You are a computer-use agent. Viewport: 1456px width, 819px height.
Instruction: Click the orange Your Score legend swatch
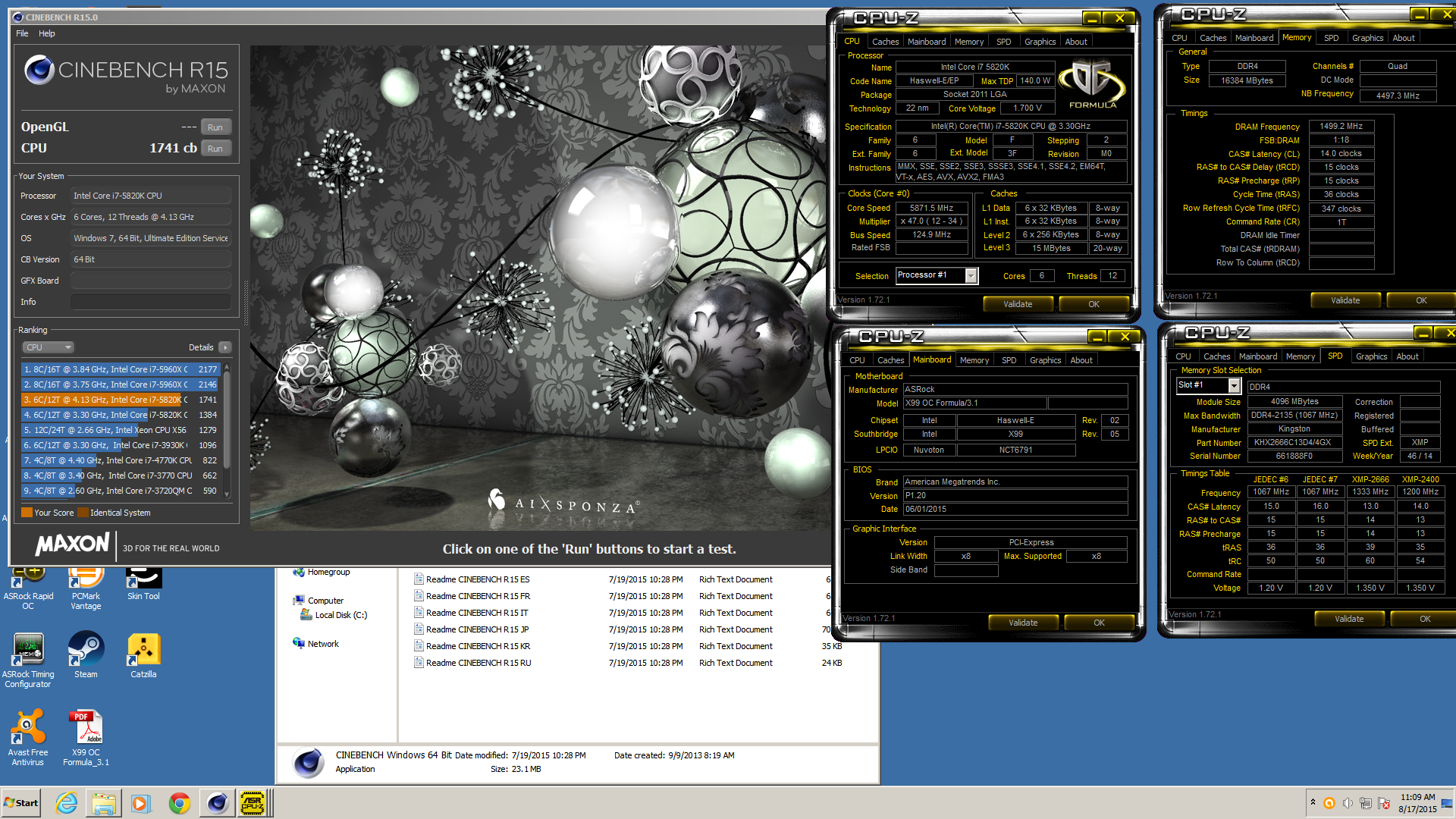tap(27, 513)
